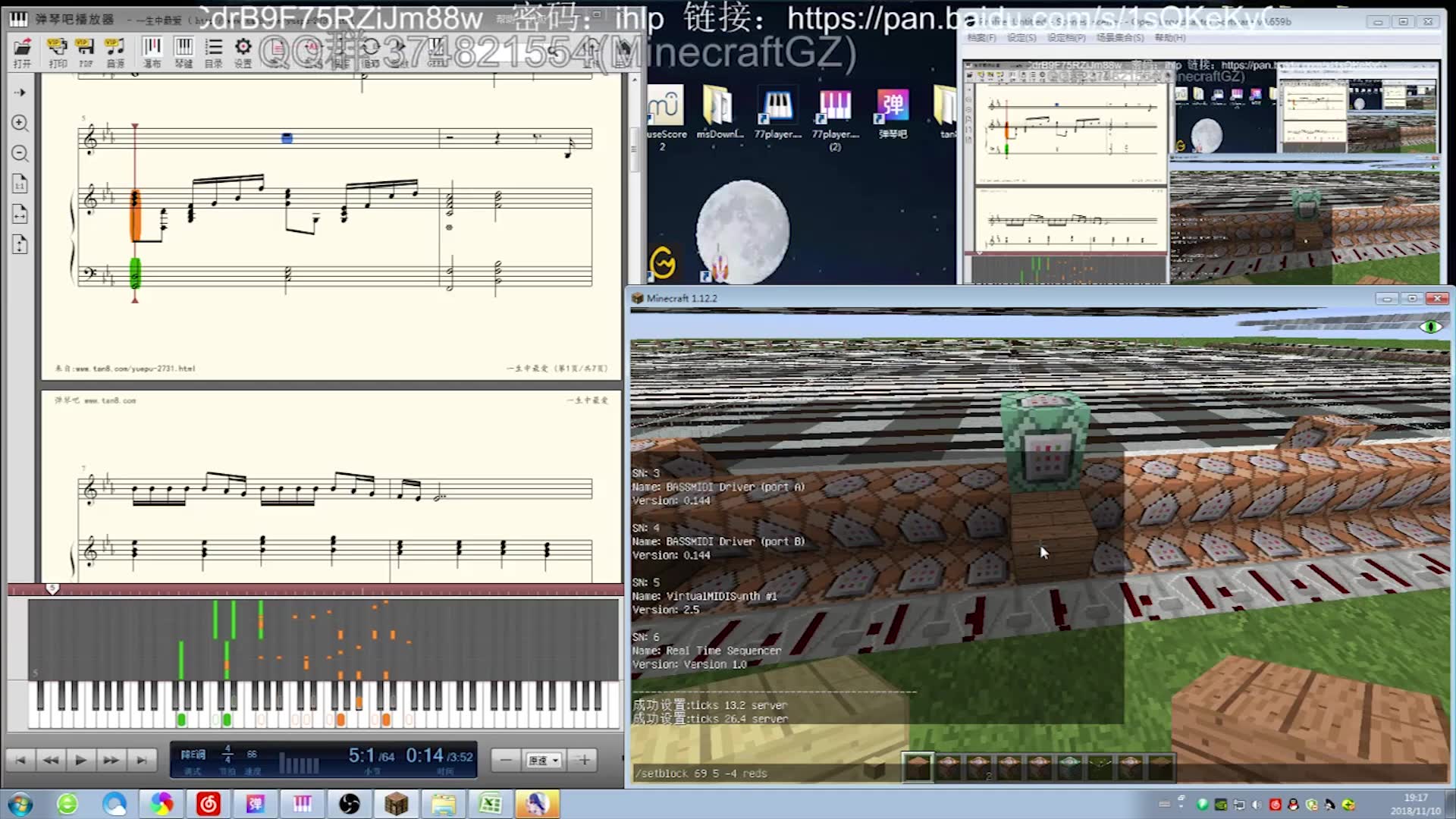Click the Minecraft command chat input
Screen dimensions: 1456x819
click(1039, 773)
